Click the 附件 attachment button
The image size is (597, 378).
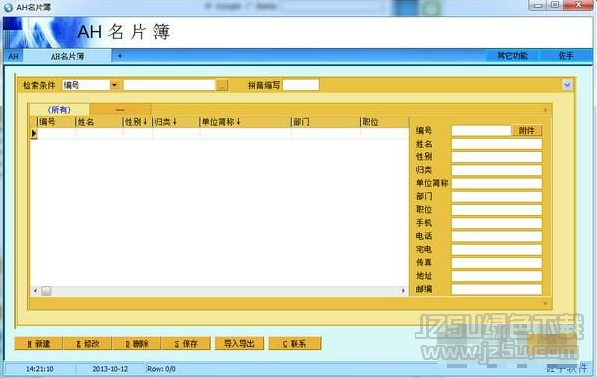(527, 131)
